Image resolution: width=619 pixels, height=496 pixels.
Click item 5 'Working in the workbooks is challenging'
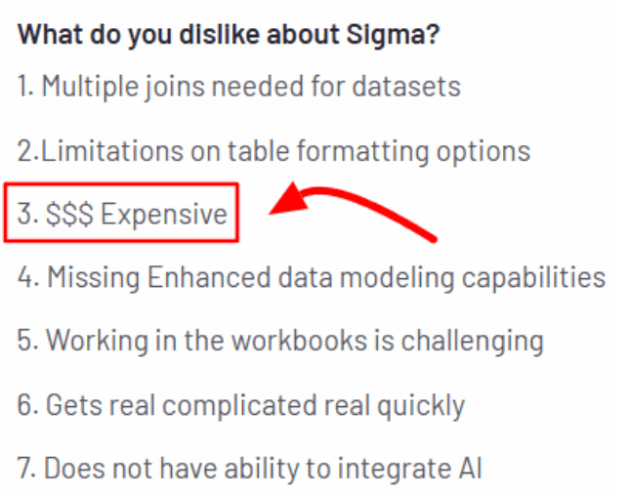pos(281,341)
